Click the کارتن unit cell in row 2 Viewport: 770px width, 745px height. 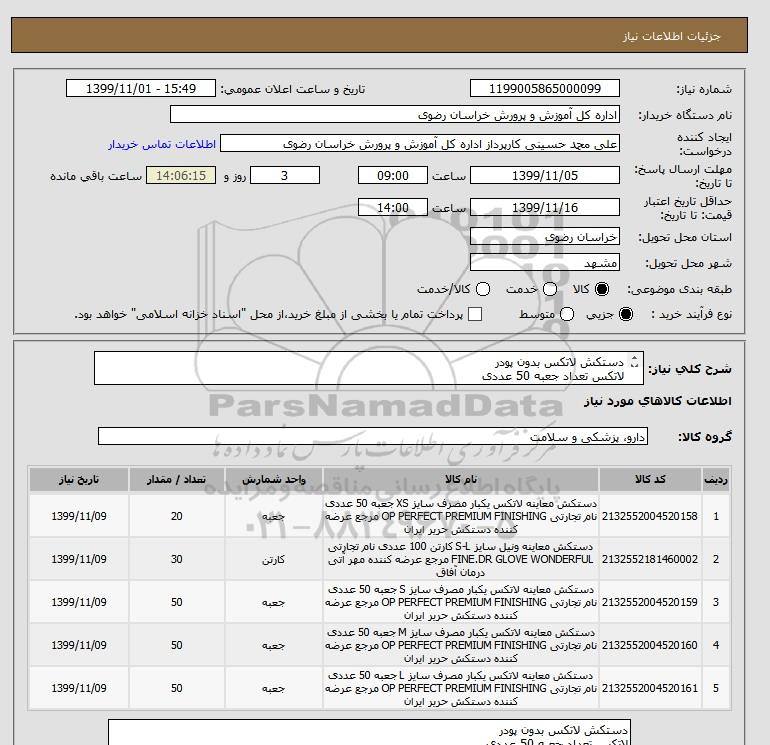274,559
